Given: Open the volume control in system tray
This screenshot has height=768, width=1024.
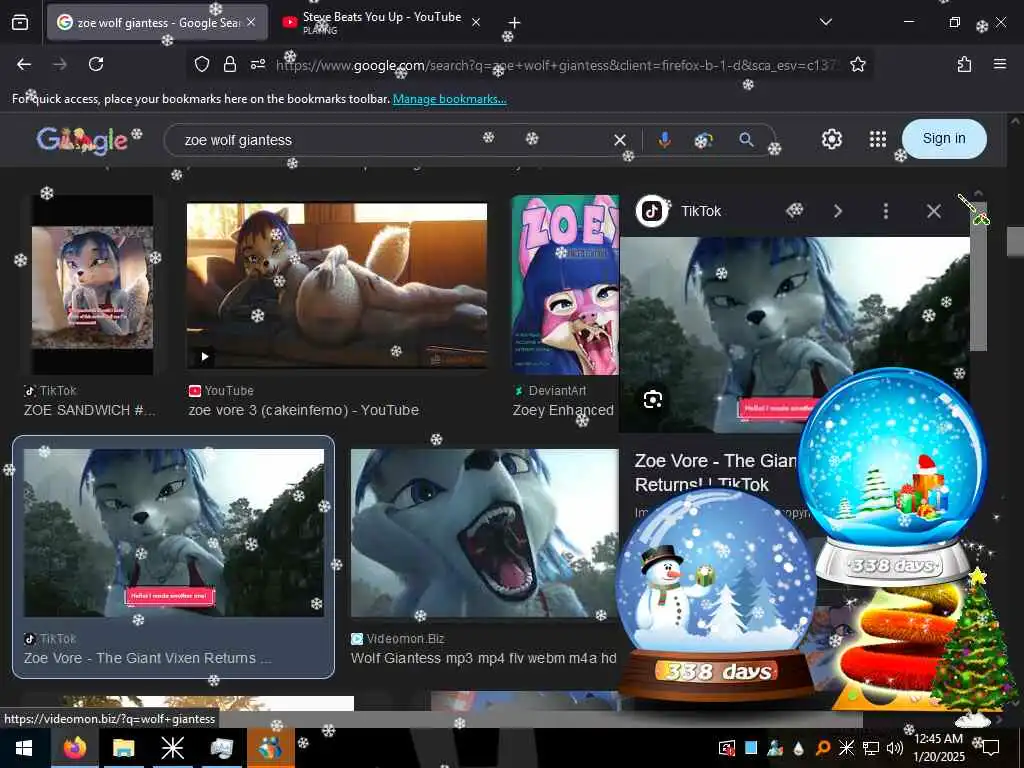Looking at the screenshot, I should (895, 748).
